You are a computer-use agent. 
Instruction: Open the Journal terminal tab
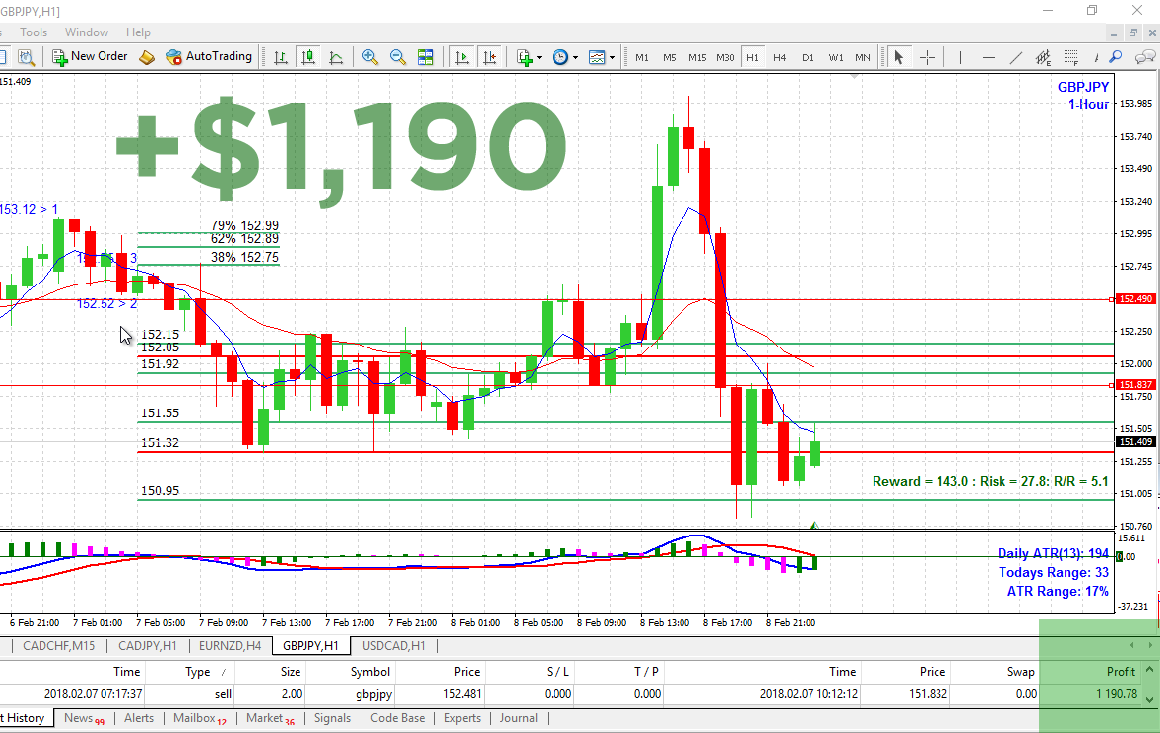tap(519, 717)
